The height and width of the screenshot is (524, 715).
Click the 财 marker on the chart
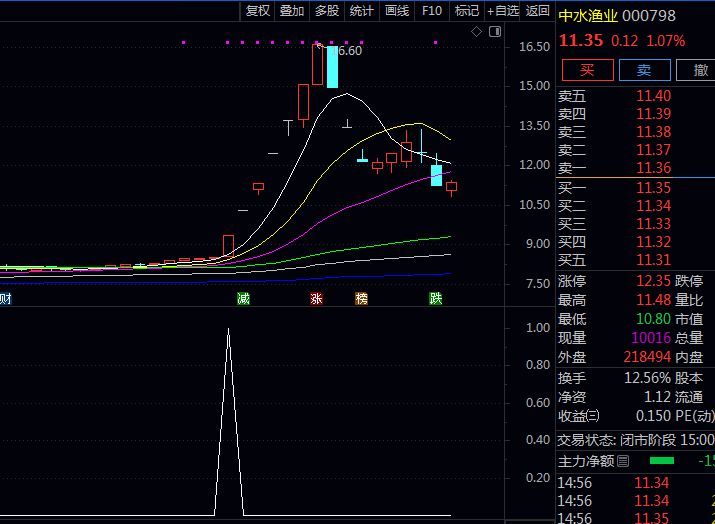click(x=5, y=299)
